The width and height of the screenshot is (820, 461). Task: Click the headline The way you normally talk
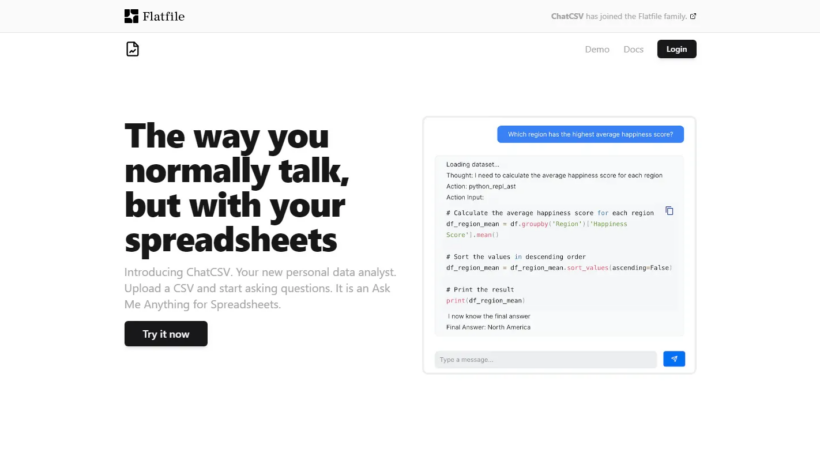click(237, 187)
